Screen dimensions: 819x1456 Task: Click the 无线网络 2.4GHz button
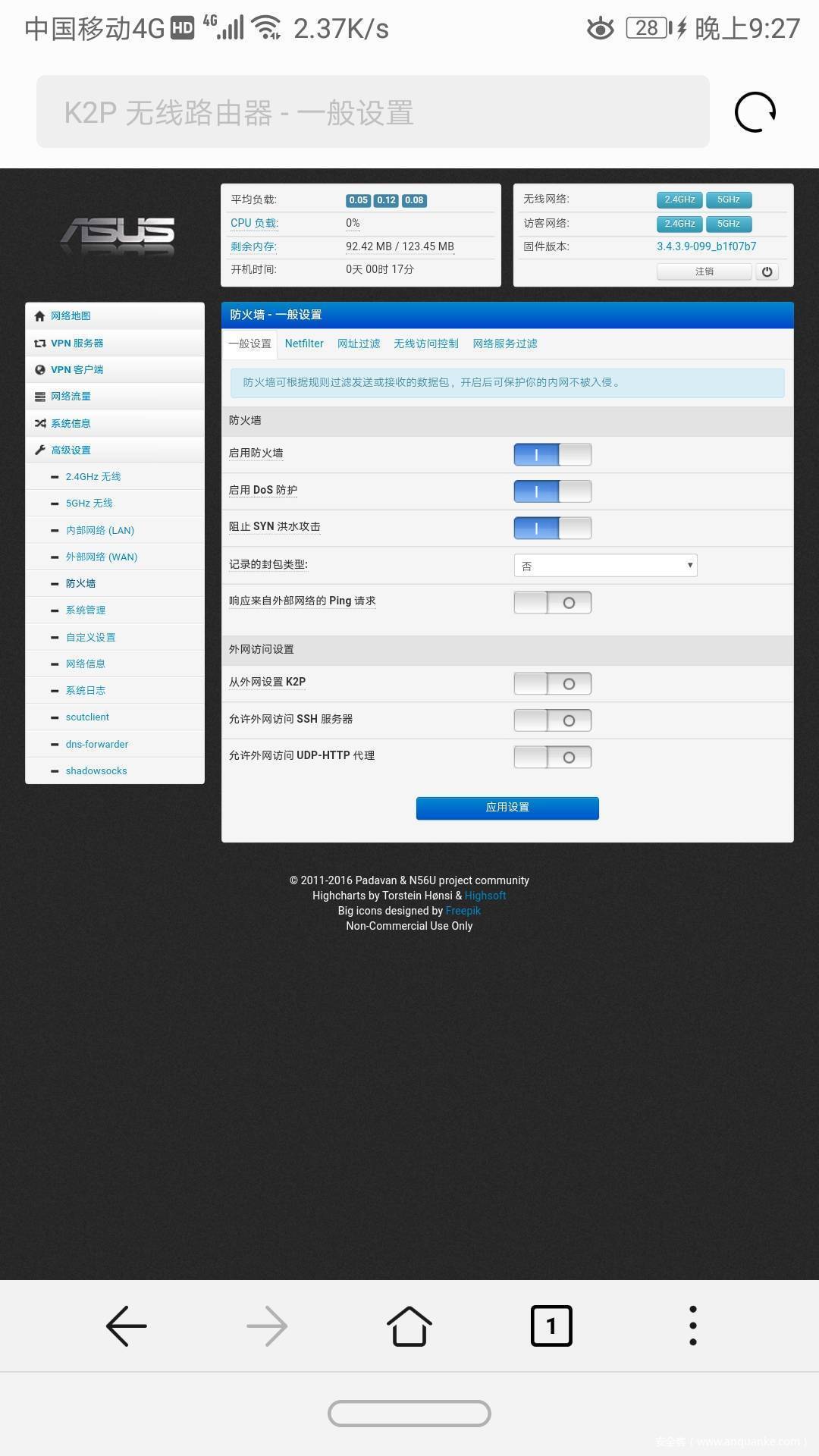point(679,200)
